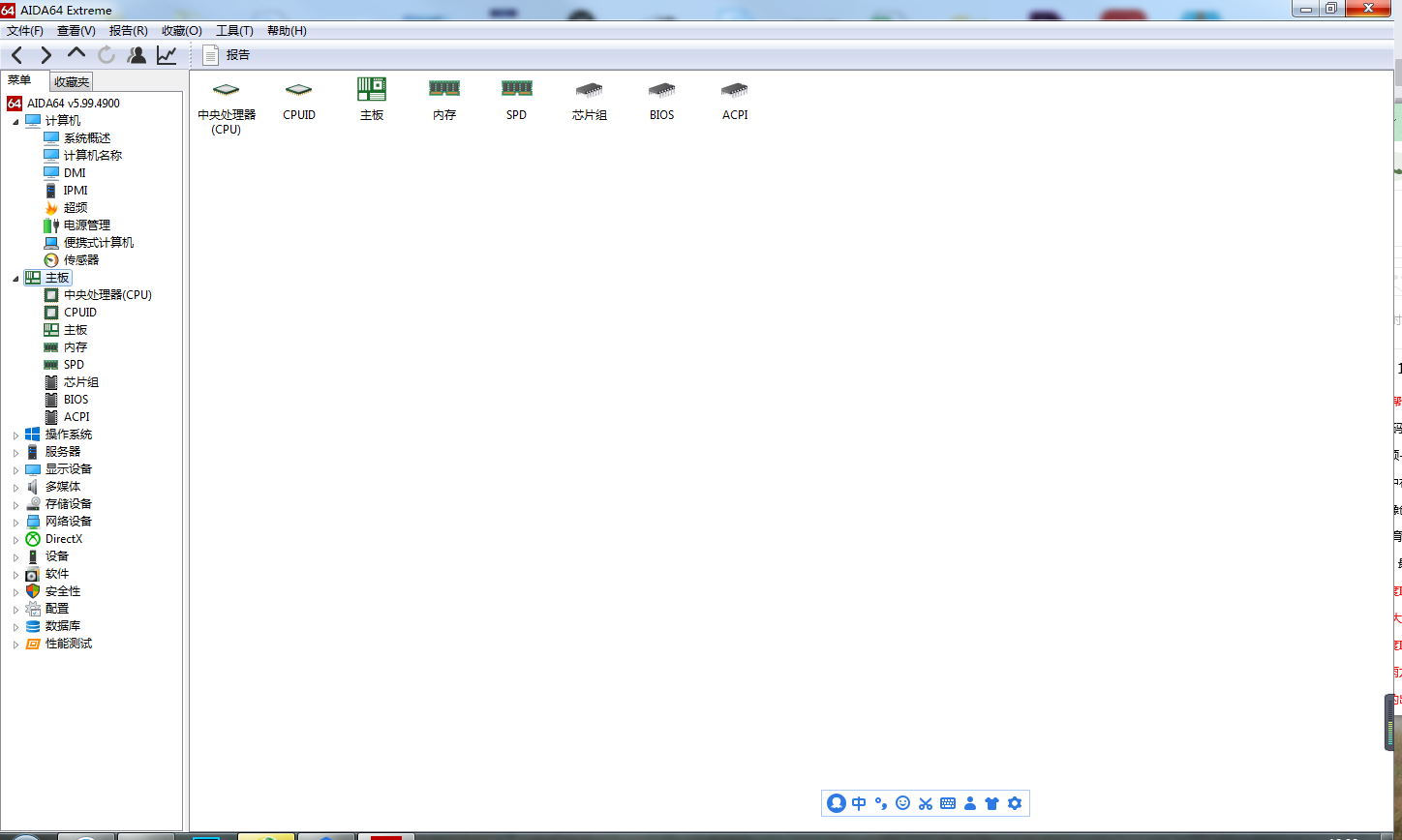Select 电源管理 in the tree
Image resolution: width=1402 pixels, height=840 pixels.
pos(87,225)
